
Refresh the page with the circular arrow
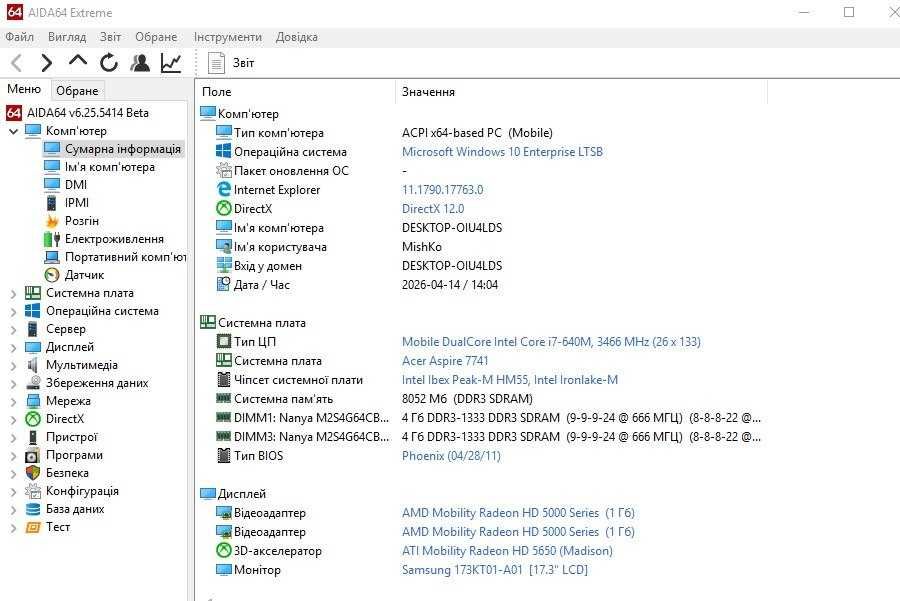tap(108, 63)
